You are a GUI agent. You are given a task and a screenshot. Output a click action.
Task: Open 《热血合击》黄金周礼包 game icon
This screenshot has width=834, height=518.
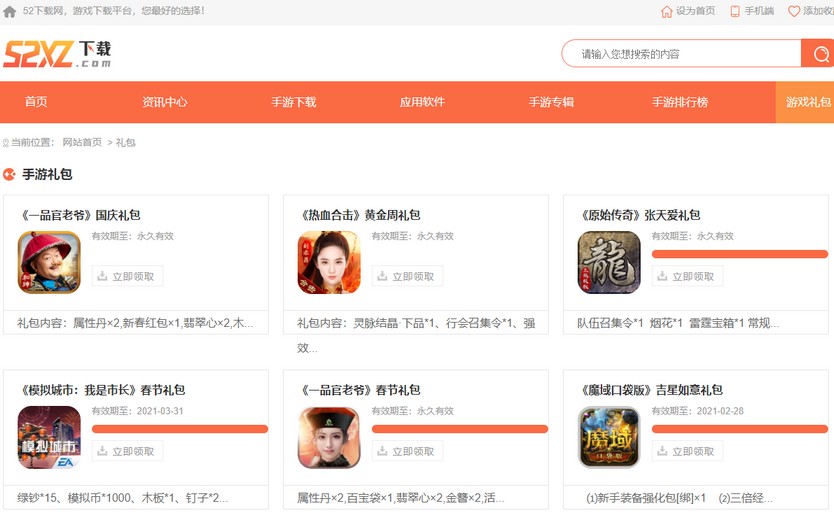point(329,263)
